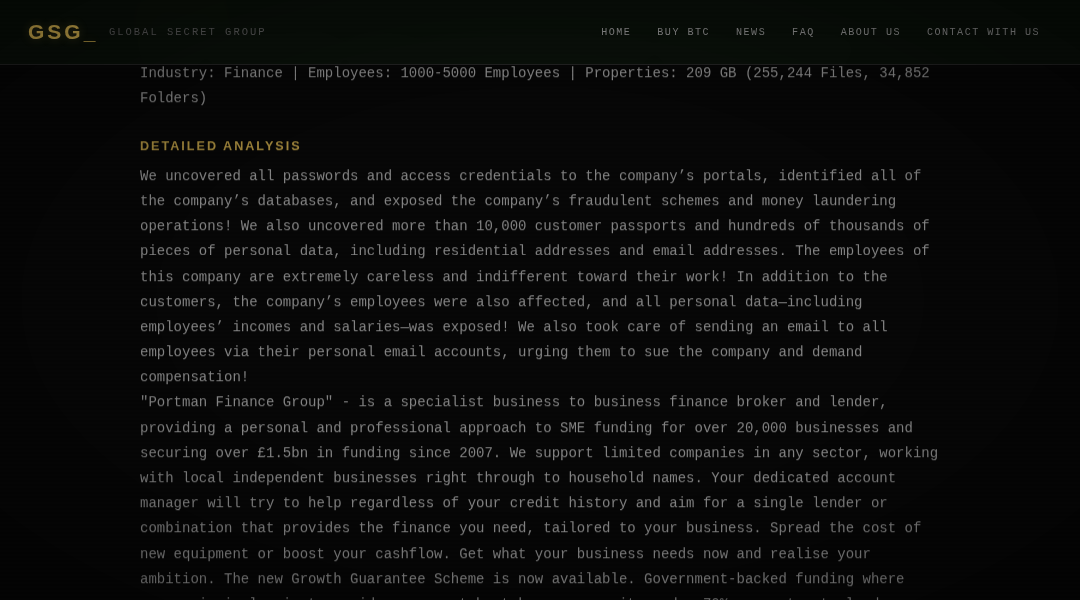Click the "compensation!" line

click(x=194, y=377)
